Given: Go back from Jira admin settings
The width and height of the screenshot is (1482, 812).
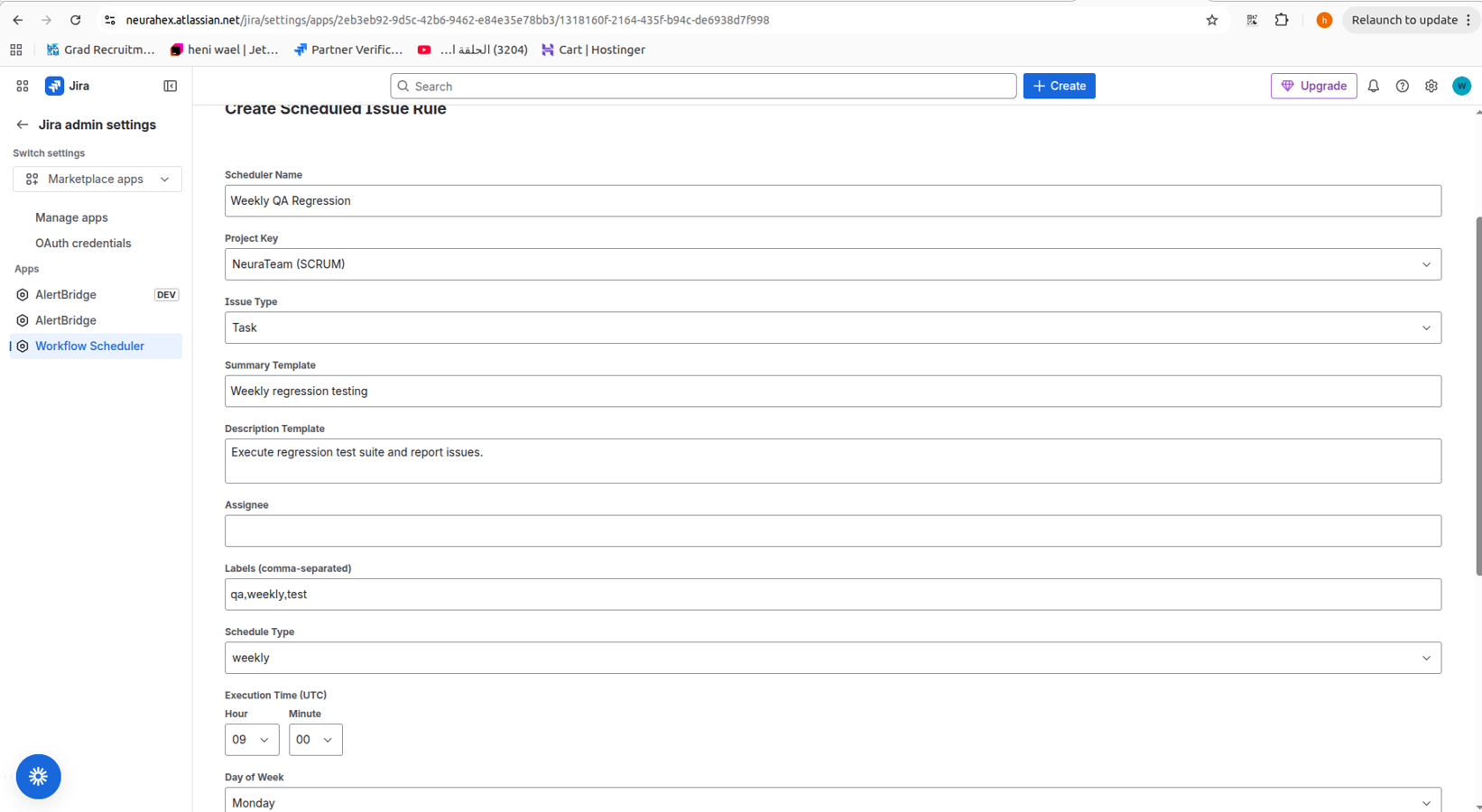Looking at the screenshot, I should click(x=23, y=125).
